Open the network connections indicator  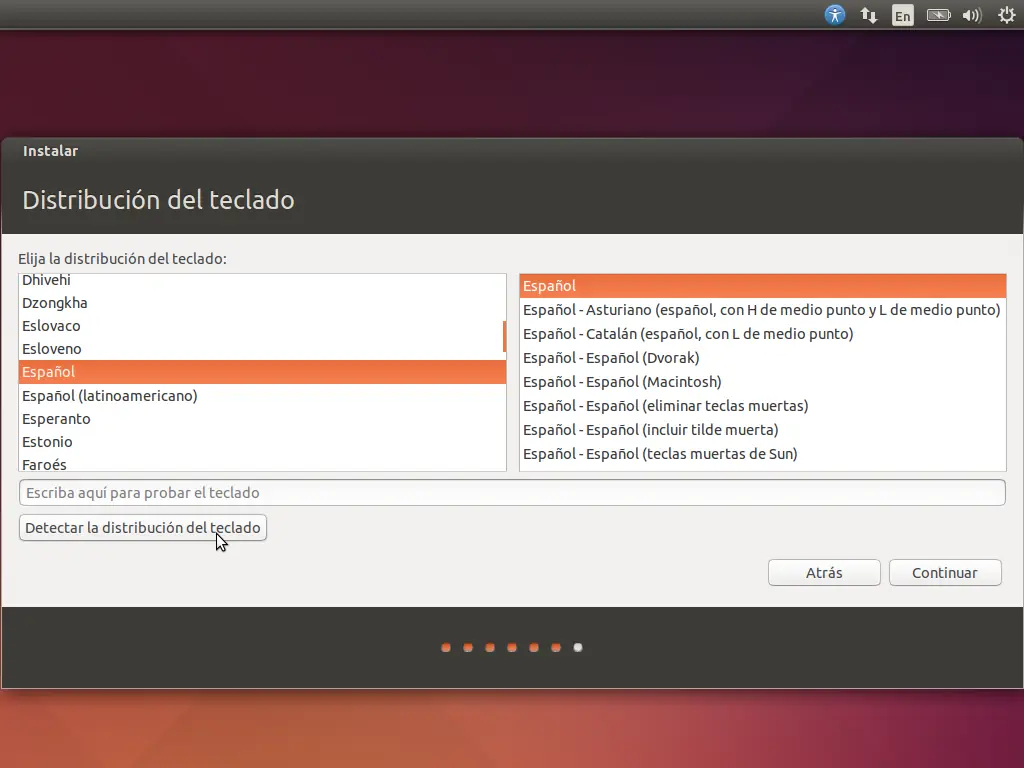click(x=869, y=15)
